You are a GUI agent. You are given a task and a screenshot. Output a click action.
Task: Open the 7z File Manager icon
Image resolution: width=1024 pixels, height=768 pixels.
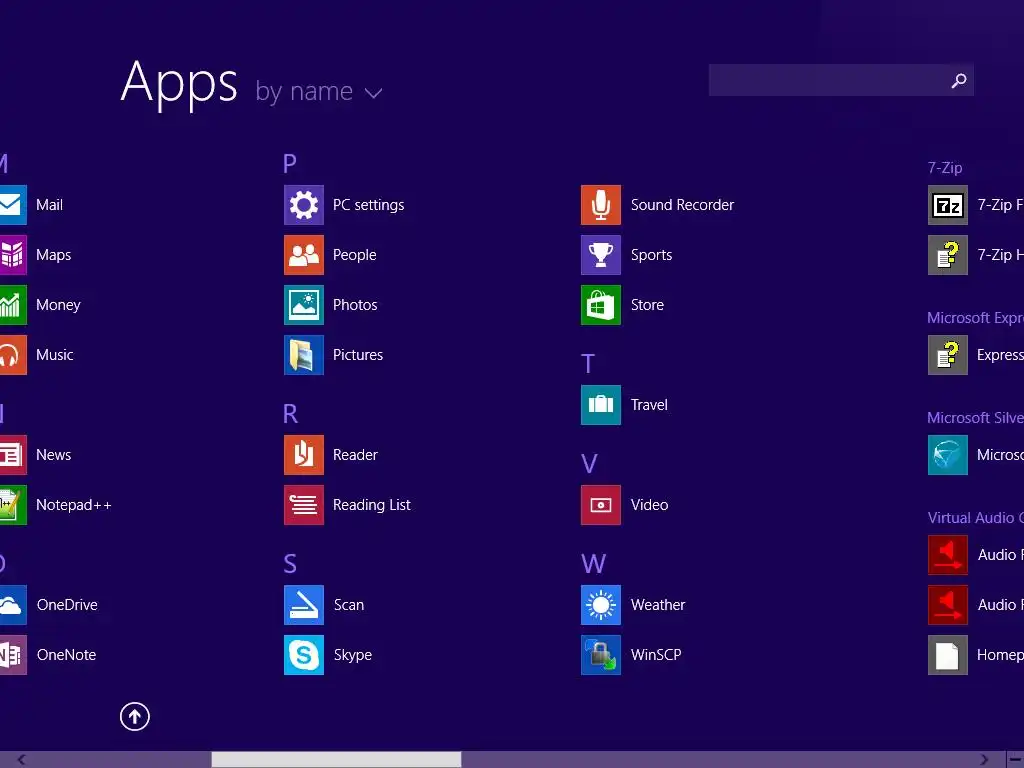(948, 204)
